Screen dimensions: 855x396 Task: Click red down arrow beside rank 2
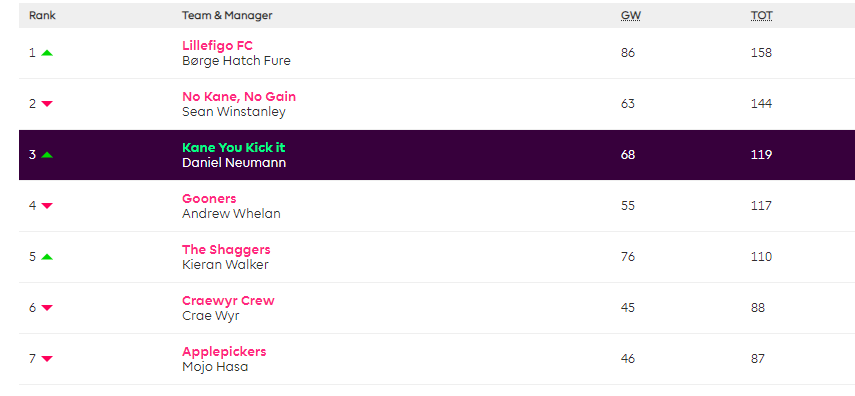(x=47, y=104)
